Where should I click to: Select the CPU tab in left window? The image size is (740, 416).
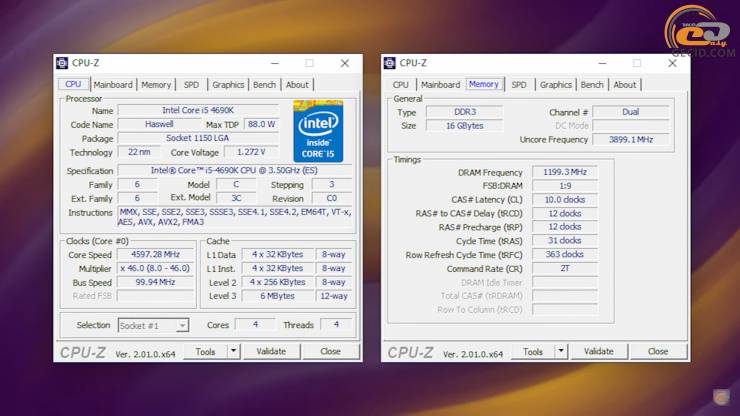click(73, 84)
